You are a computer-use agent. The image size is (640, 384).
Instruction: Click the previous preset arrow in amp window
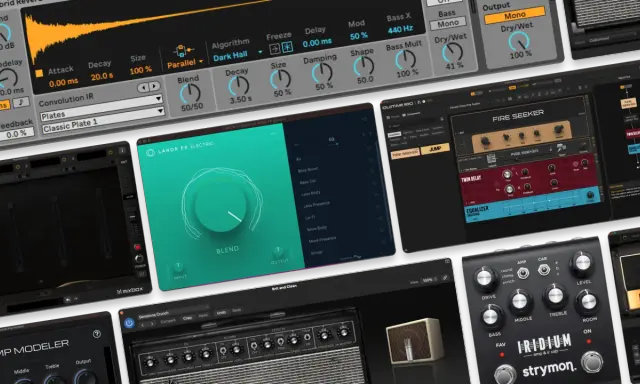point(142,324)
